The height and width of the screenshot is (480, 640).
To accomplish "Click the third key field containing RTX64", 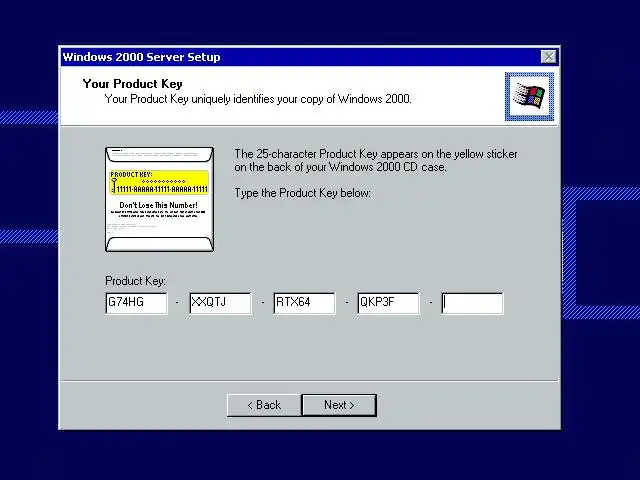I will coord(304,303).
